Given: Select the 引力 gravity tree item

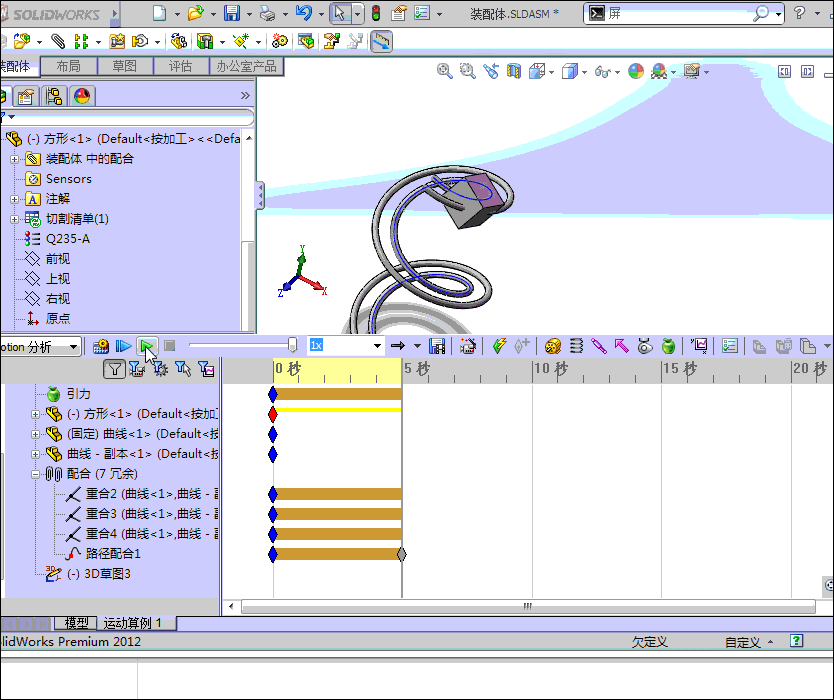Looking at the screenshot, I should pos(78,394).
